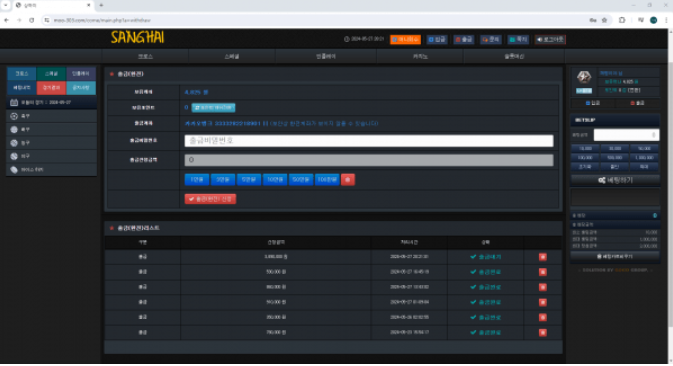Pick 500,000 in the betslip amount grid

pos(615,157)
